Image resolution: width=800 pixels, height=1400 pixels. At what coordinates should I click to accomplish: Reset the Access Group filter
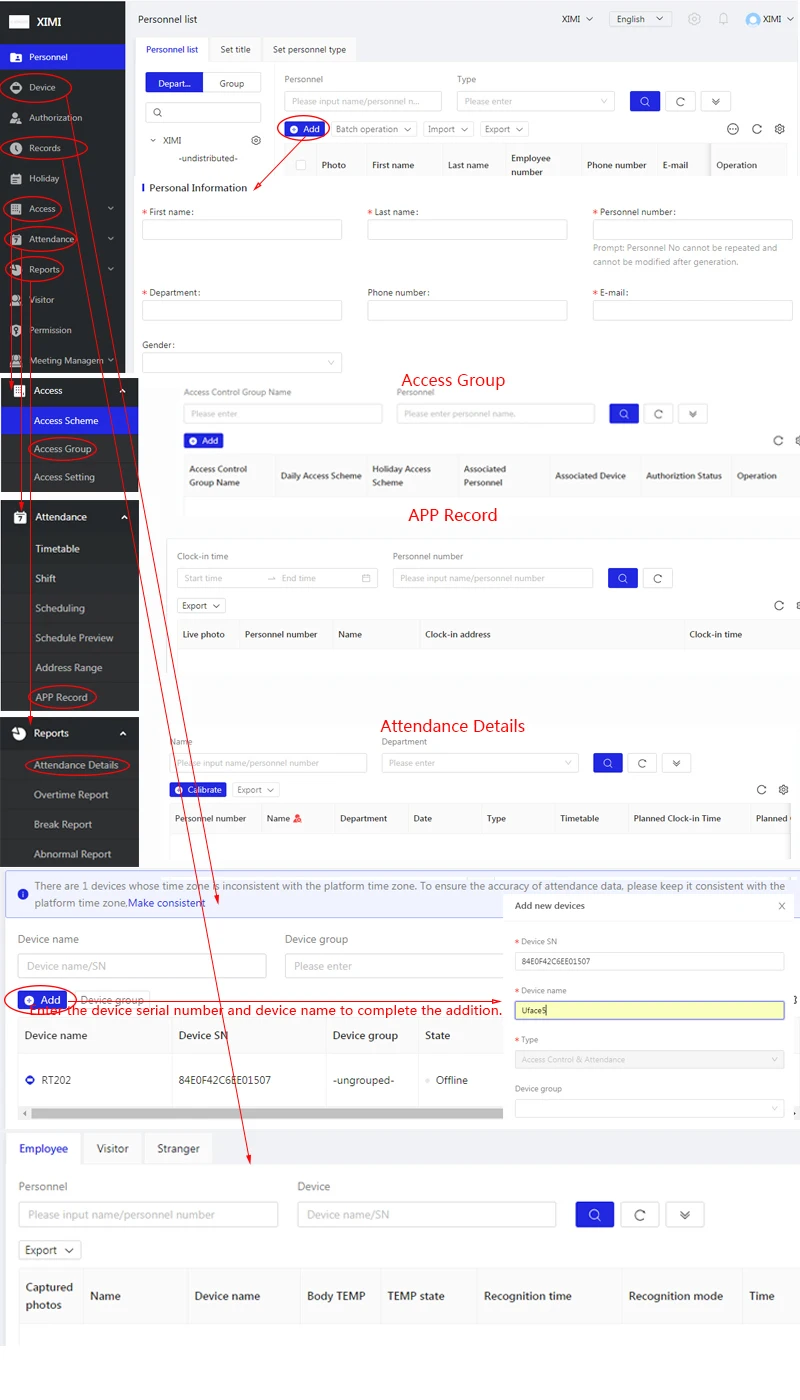(x=658, y=413)
